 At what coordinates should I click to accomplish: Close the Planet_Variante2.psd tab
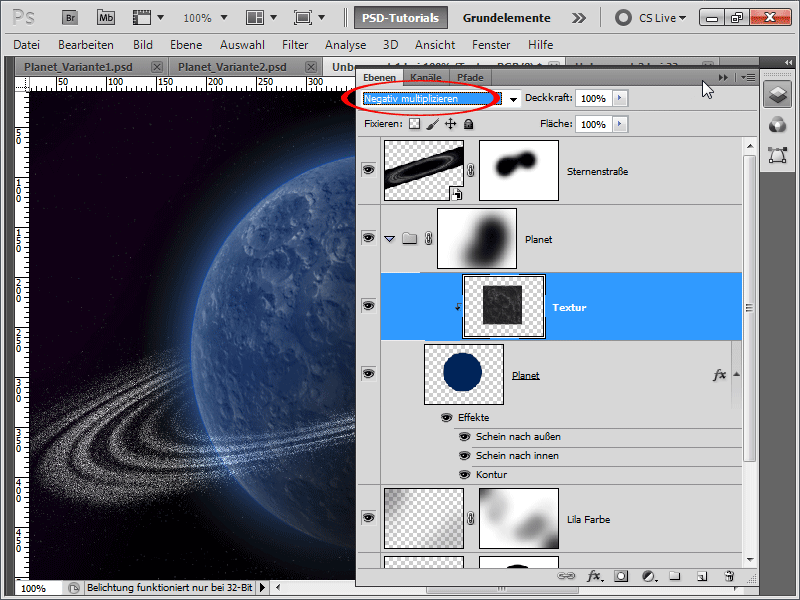311,67
